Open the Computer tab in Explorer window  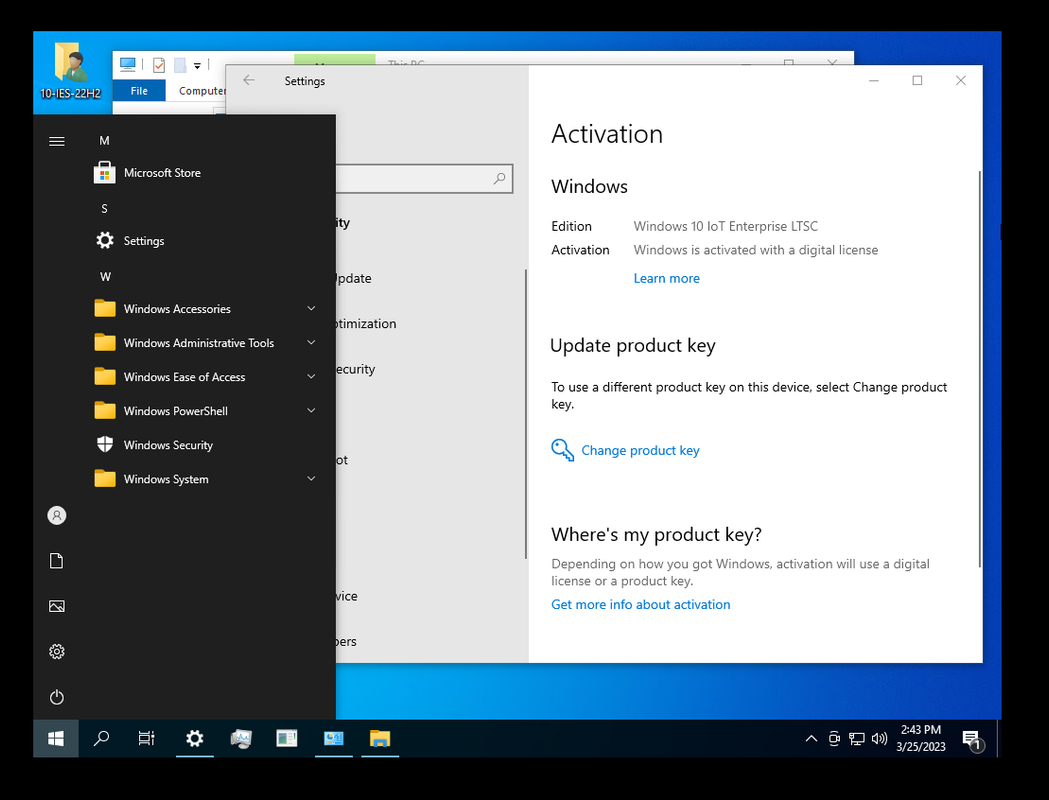click(x=202, y=91)
